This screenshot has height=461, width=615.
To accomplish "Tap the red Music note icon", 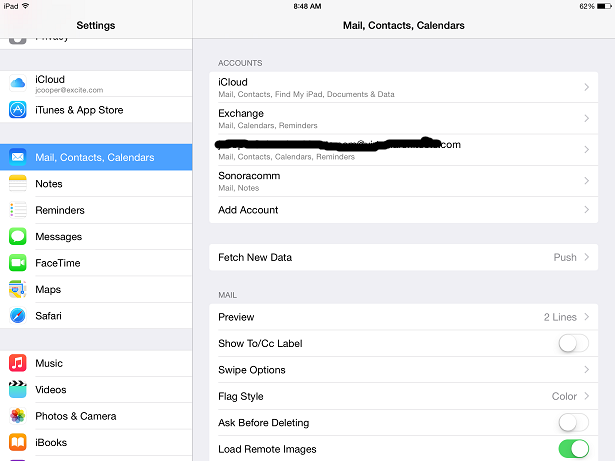I will (18, 363).
